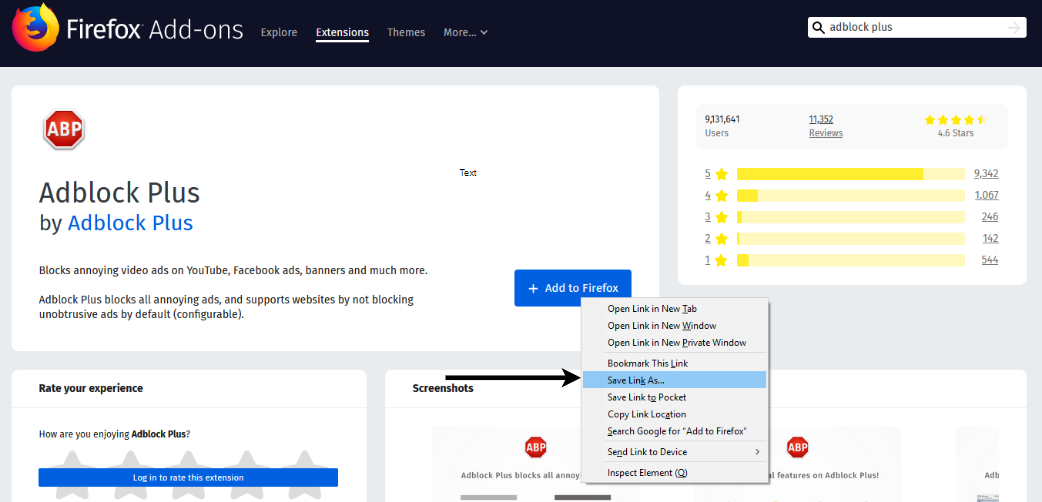Click the star beside the 5 rating row
The height and width of the screenshot is (502, 1042).
[x=722, y=174]
